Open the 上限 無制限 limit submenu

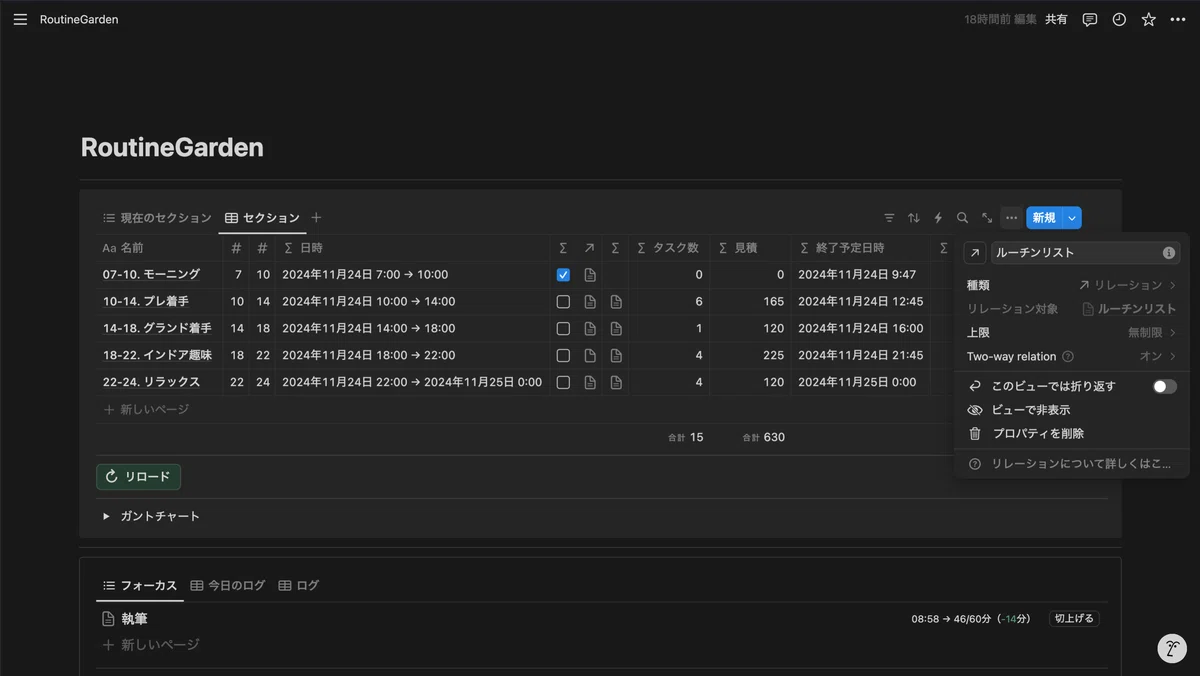[1071, 332]
